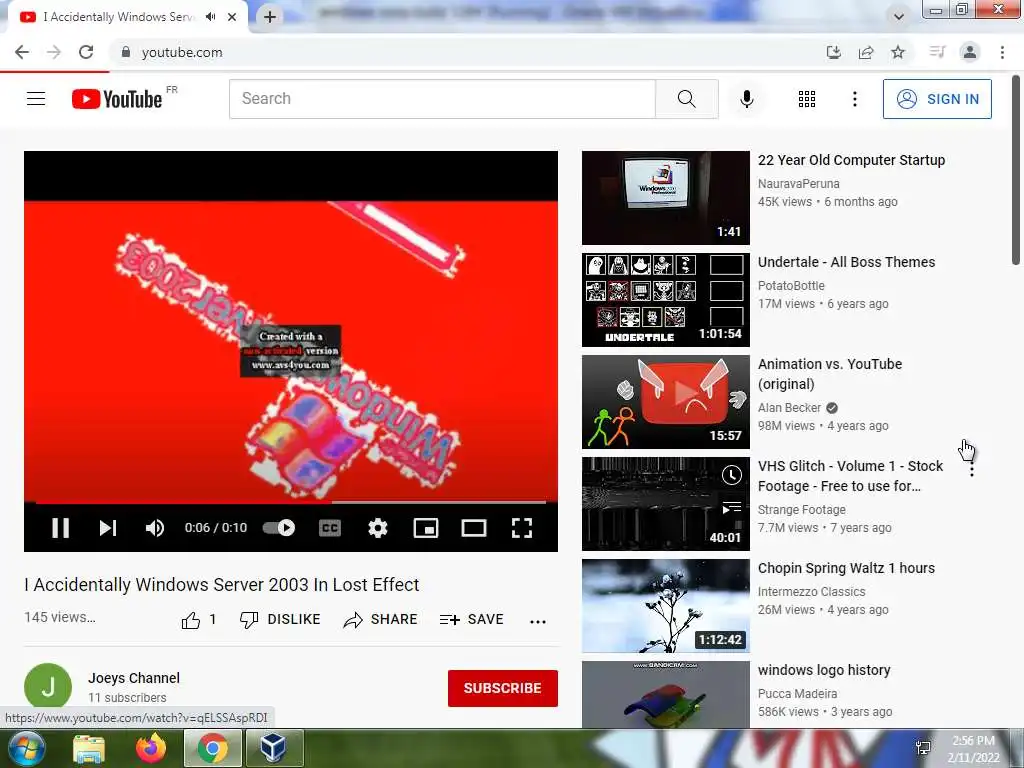Screen dimensions: 1024x768
Task: Toggle the autoplay switch
Action: (279, 528)
